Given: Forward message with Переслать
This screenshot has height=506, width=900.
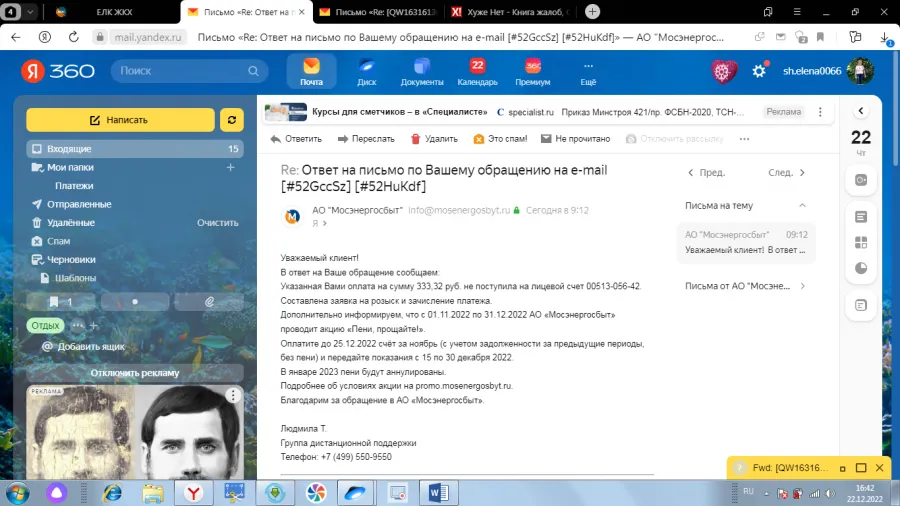Looking at the screenshot, I should 366,139.
